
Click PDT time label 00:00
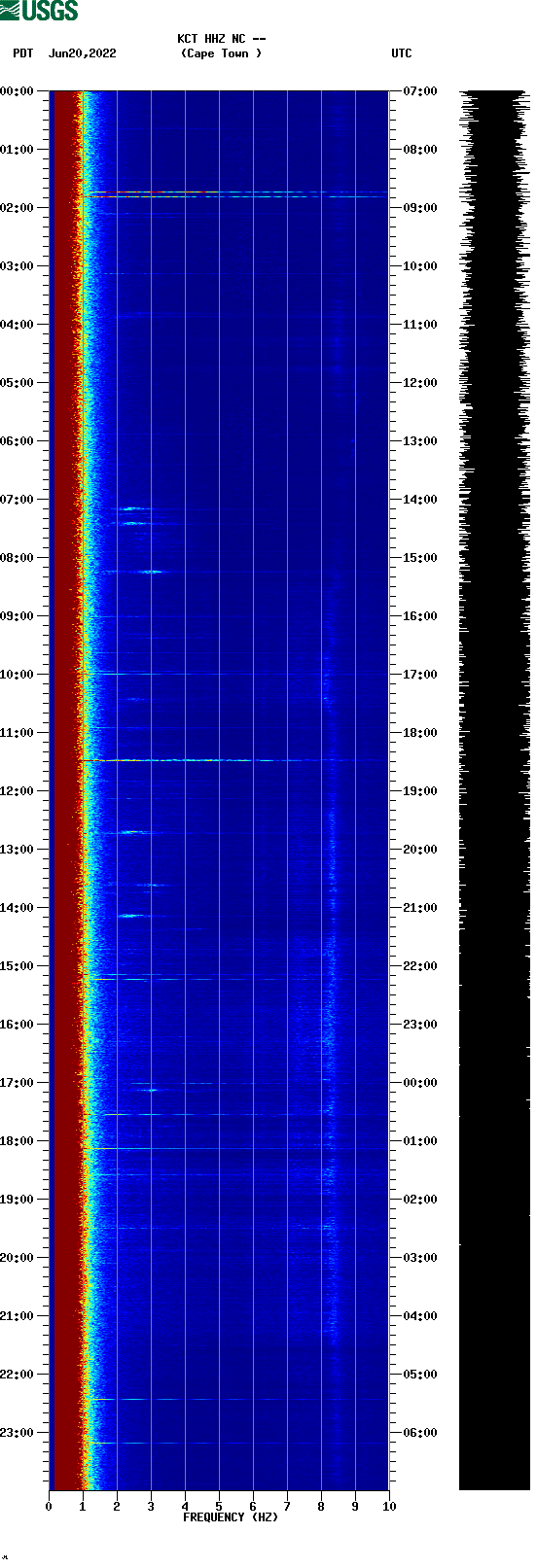(18, 91)
